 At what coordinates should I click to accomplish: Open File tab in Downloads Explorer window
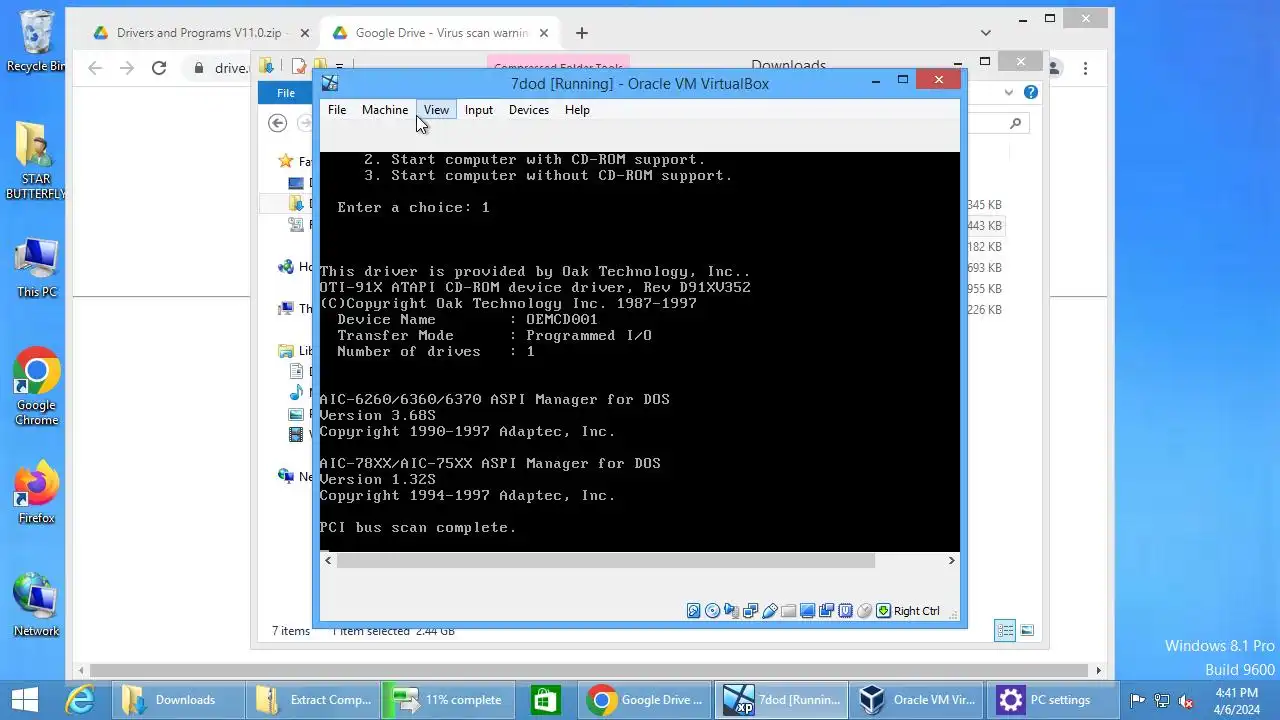286,93
